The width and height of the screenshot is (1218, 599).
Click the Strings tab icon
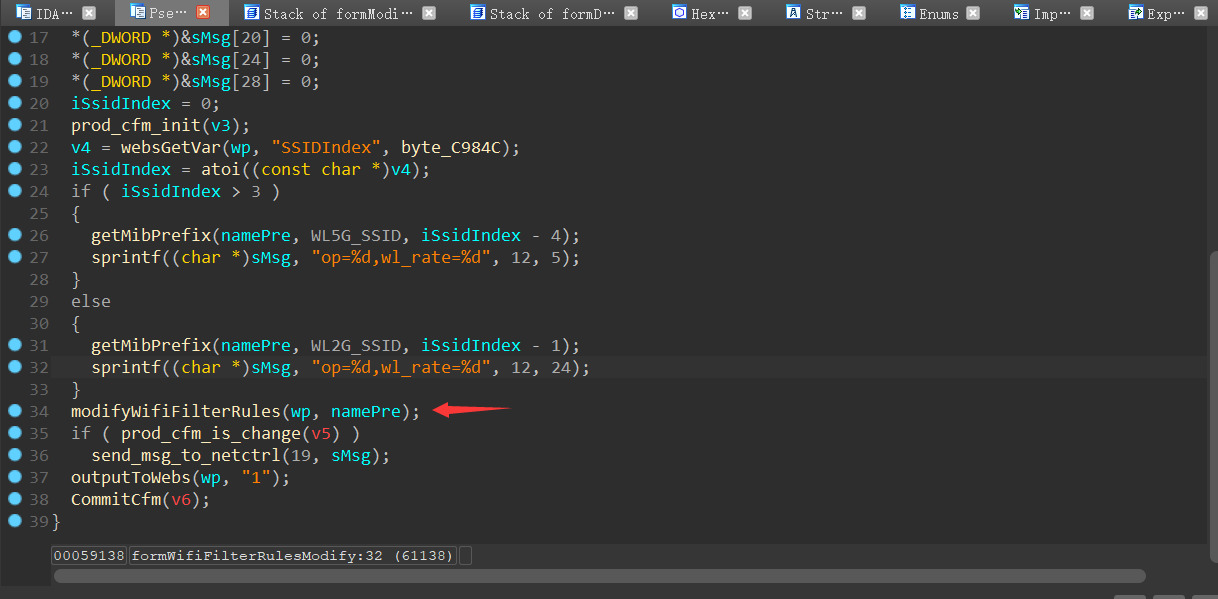[x=793, y=13]
